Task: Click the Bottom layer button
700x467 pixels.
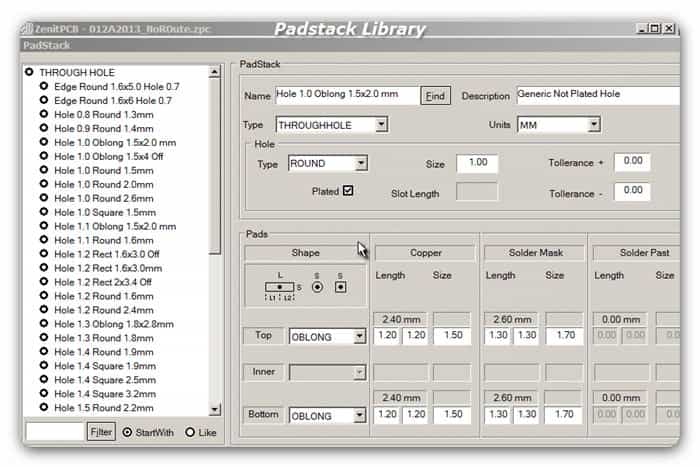Action: [263, 414]
